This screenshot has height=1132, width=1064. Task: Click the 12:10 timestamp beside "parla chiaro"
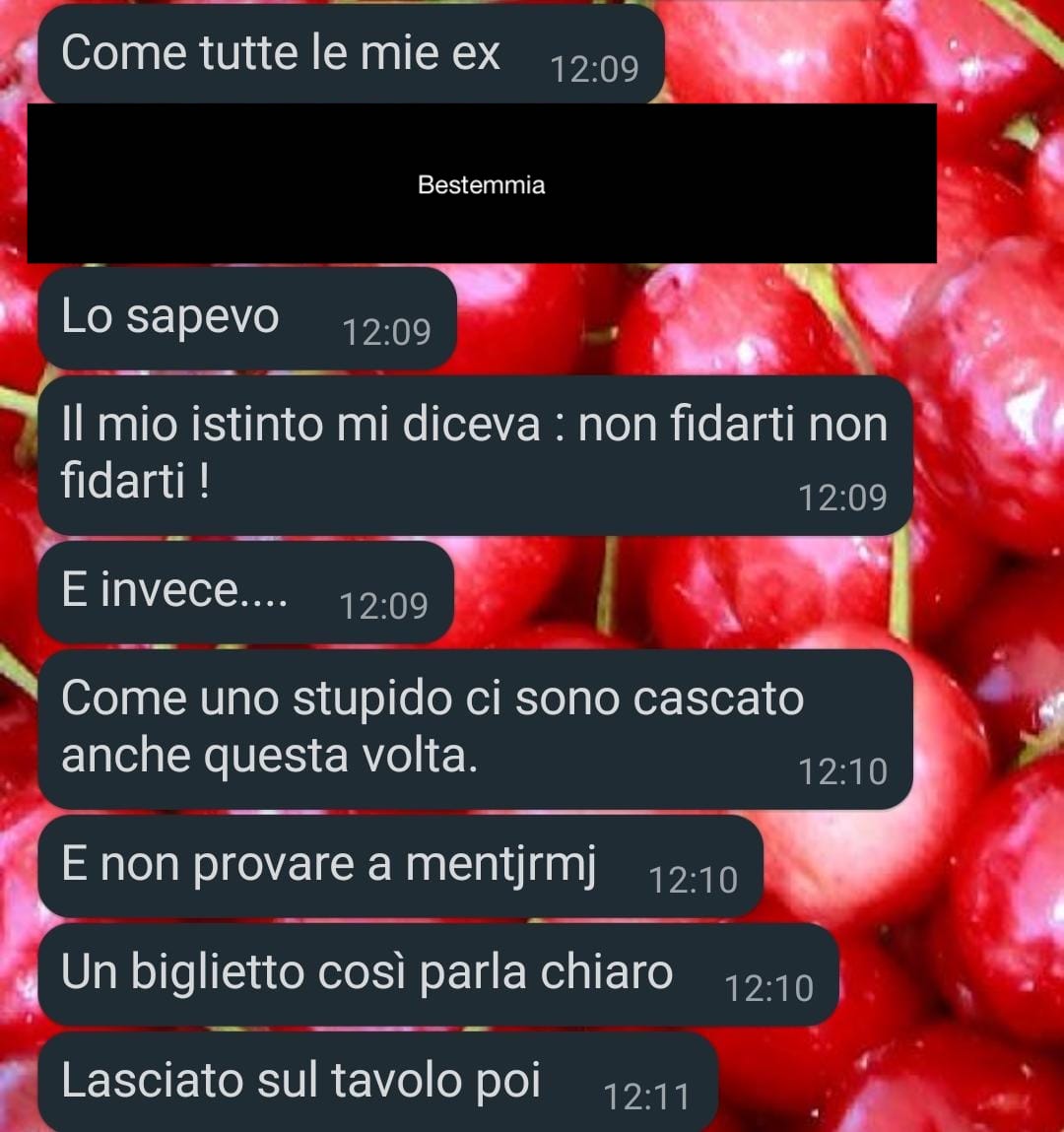coord(768,989)
